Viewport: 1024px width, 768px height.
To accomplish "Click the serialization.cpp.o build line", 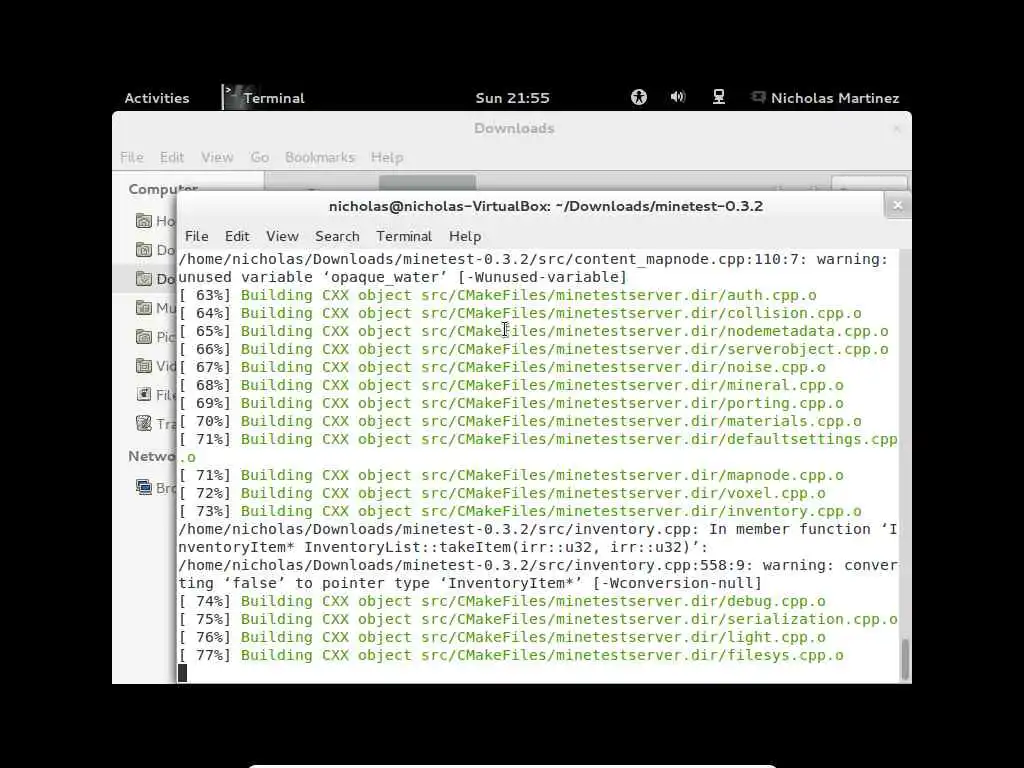I will 538,619.
